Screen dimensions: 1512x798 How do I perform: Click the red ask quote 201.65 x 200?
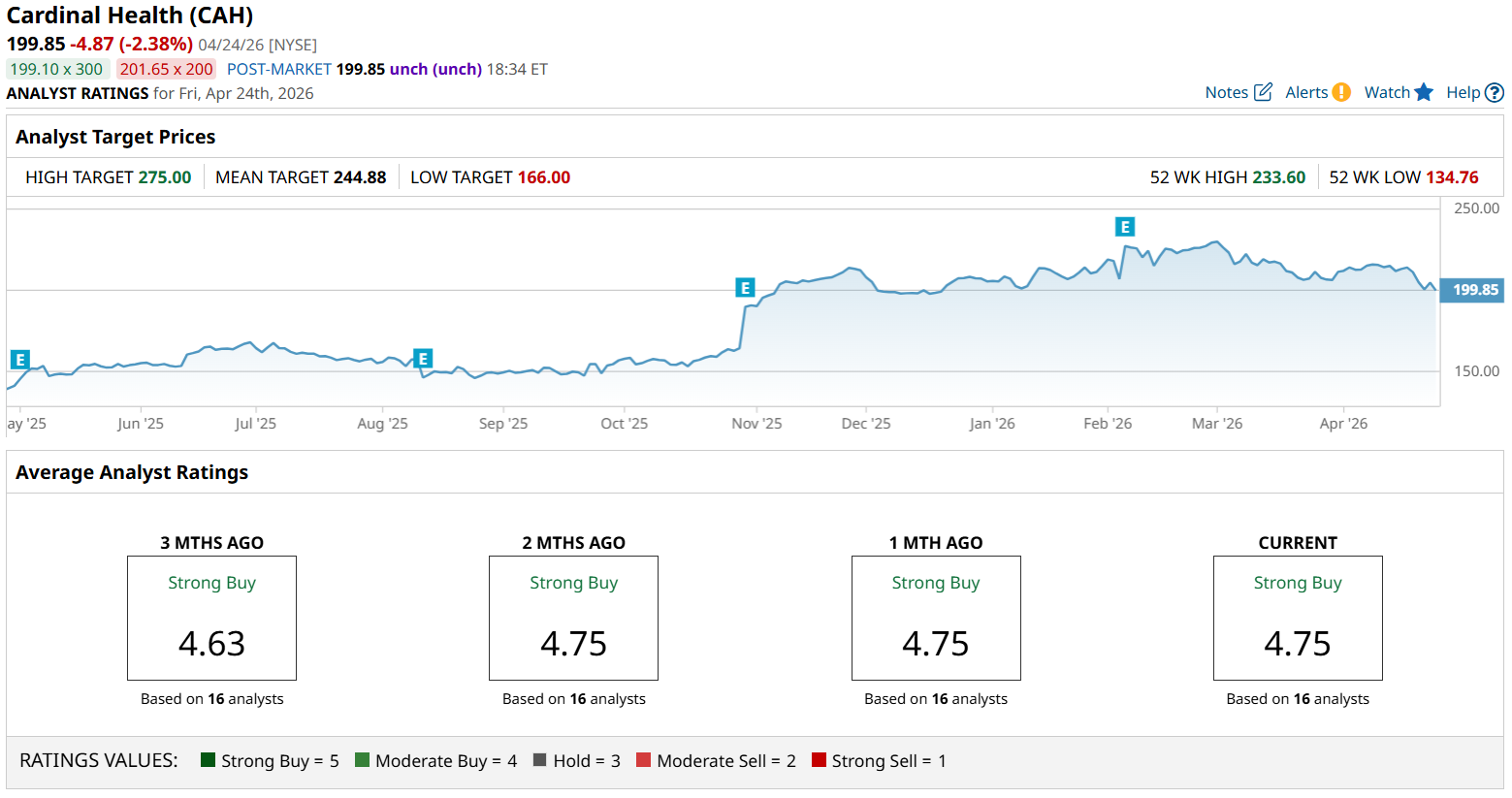166,69
